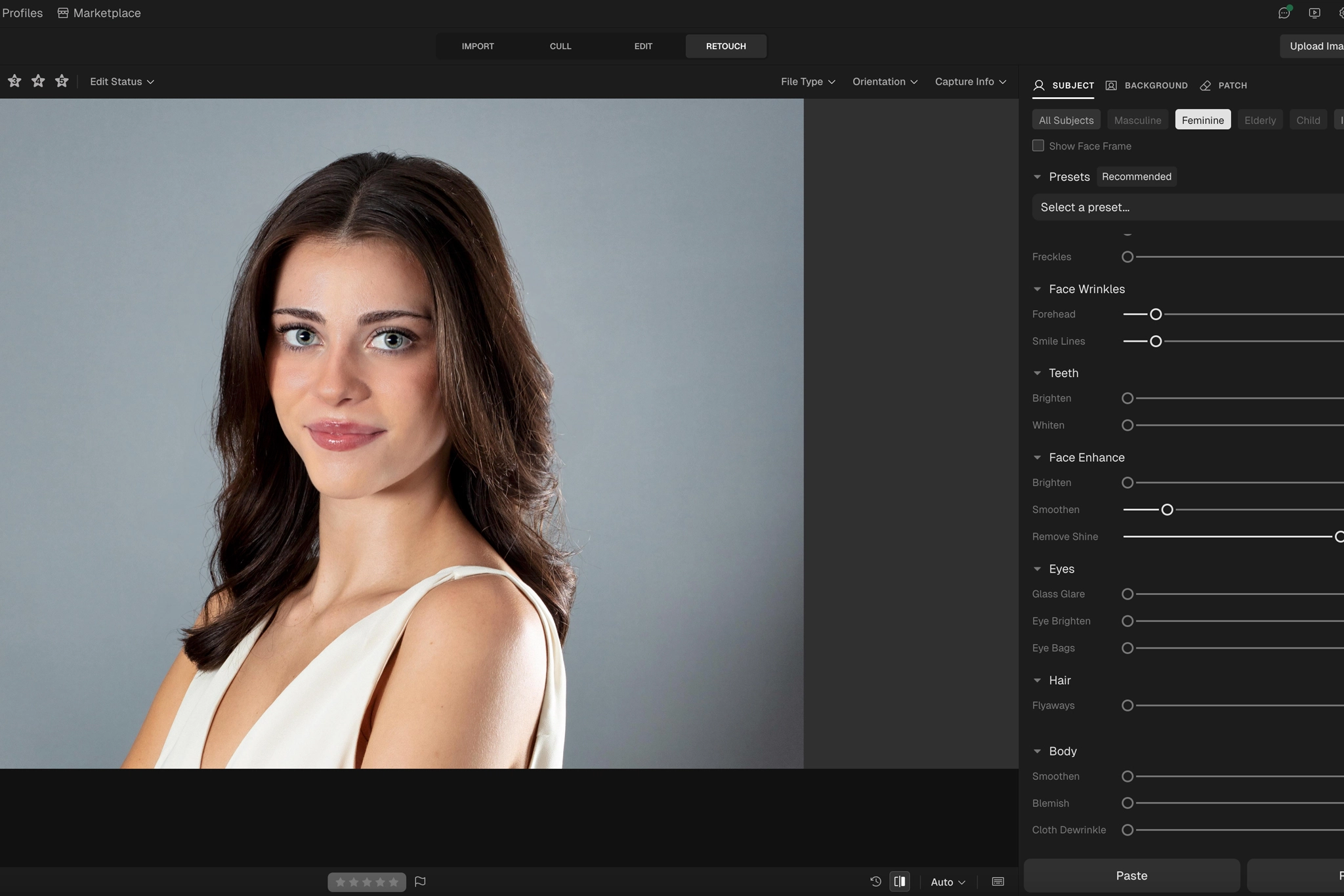This screenshot has height=896, width=1344.
Task: Click the Teeth Brighten slider handle
Action: click(x=1127, y=398)
